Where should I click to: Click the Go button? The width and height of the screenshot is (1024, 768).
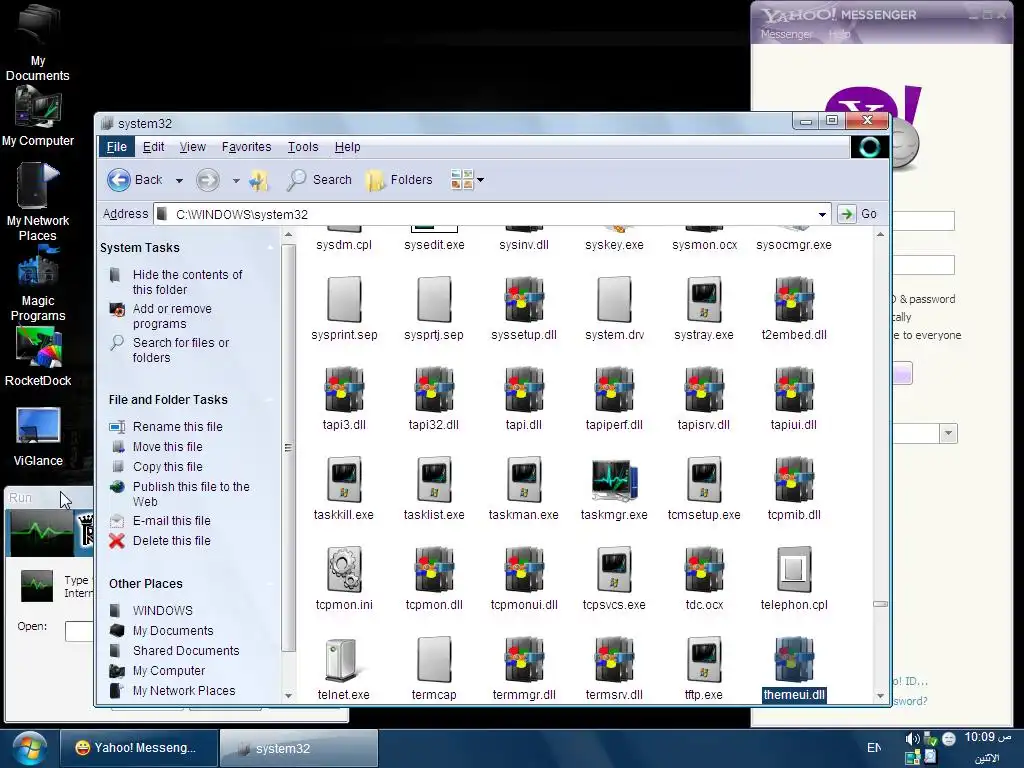[857, 214]
